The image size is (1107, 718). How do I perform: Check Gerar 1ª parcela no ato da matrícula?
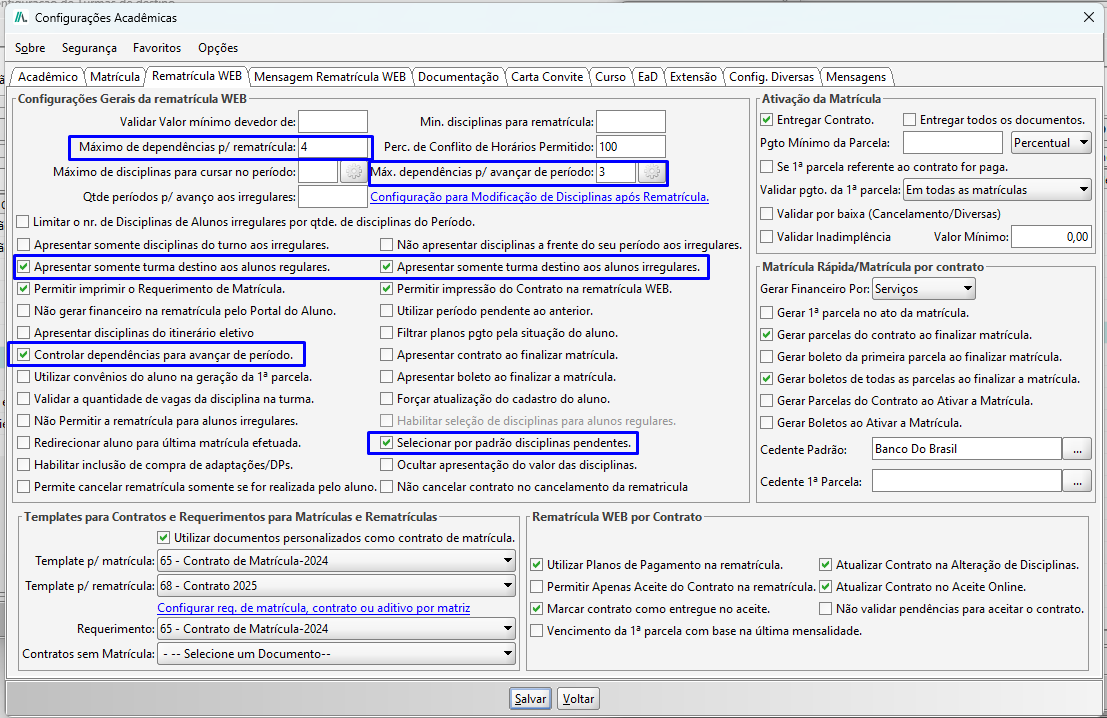[766, 313]
